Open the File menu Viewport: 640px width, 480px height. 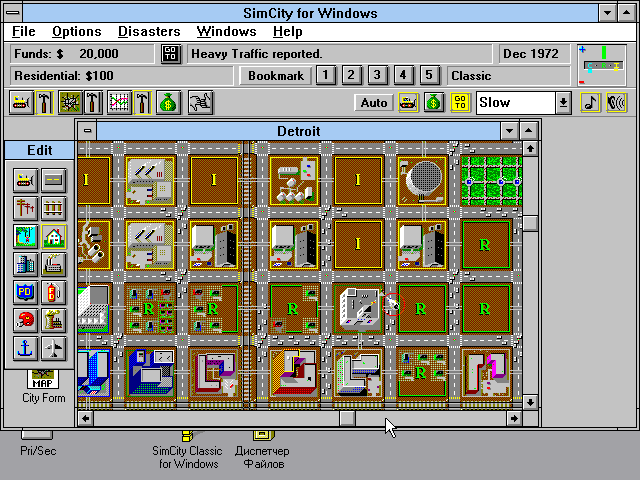point(24,31)
